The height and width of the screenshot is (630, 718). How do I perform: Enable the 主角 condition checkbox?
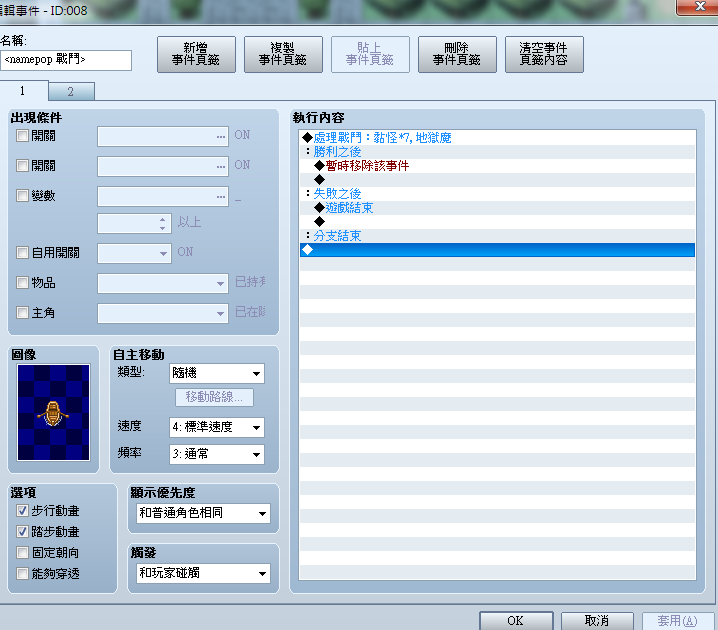(x=22, y=312)
